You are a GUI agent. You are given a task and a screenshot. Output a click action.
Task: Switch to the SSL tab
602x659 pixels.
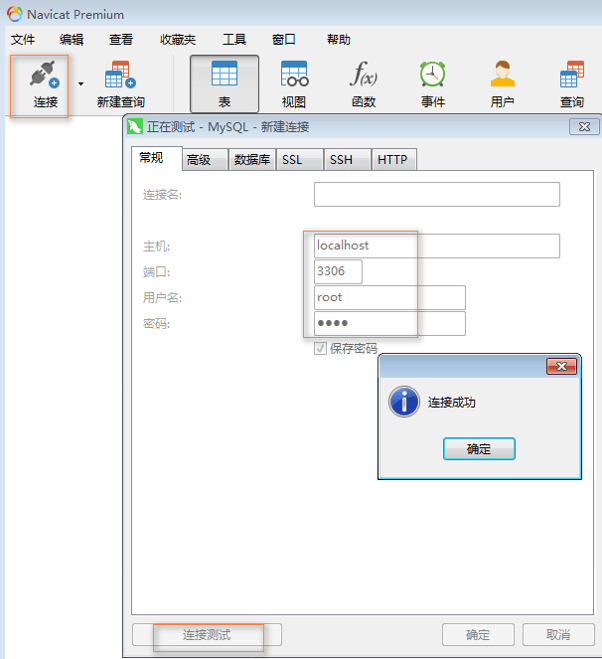[300, 160]
